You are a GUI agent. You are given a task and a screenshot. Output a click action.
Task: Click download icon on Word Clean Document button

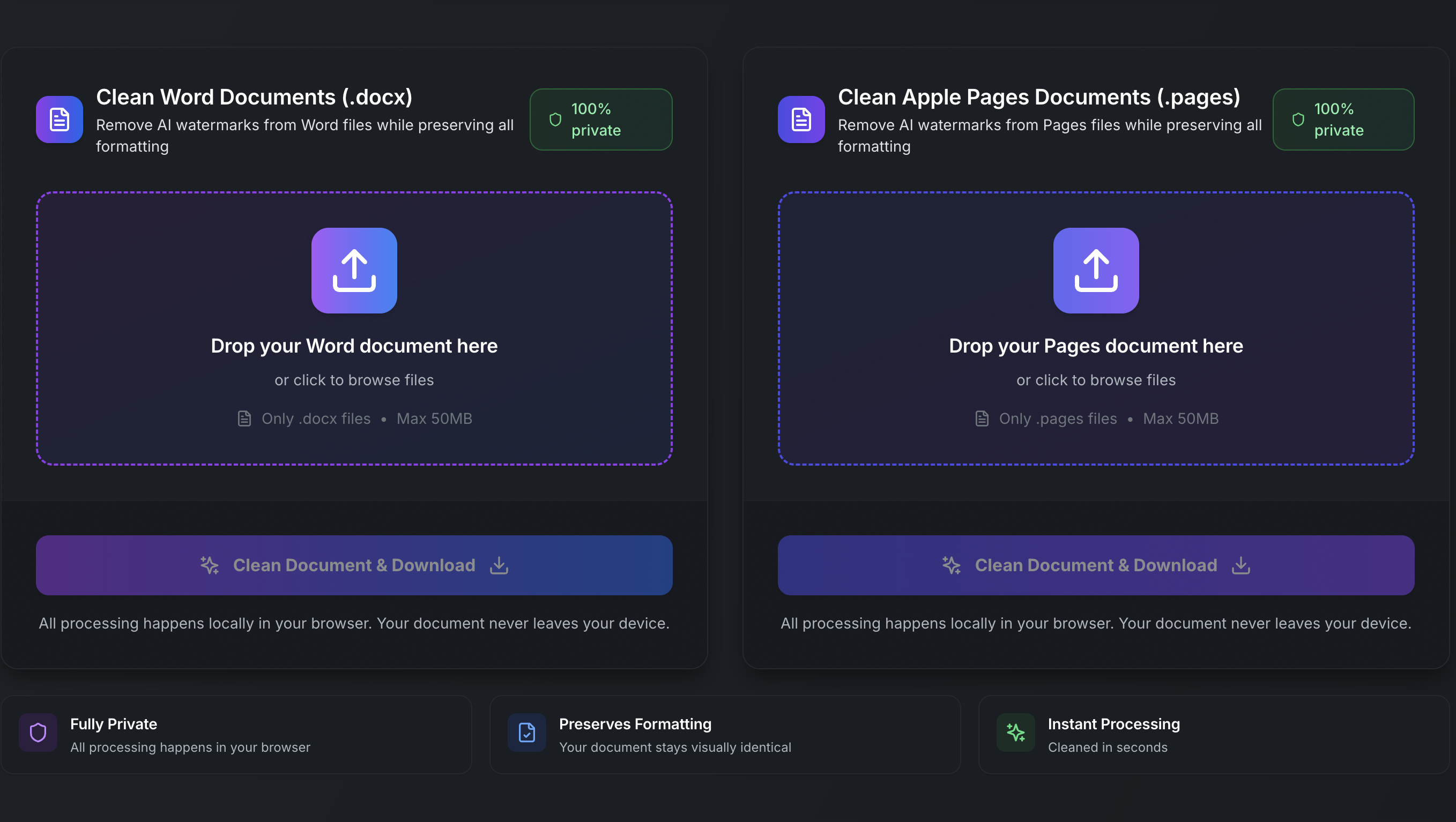point(499,565)
